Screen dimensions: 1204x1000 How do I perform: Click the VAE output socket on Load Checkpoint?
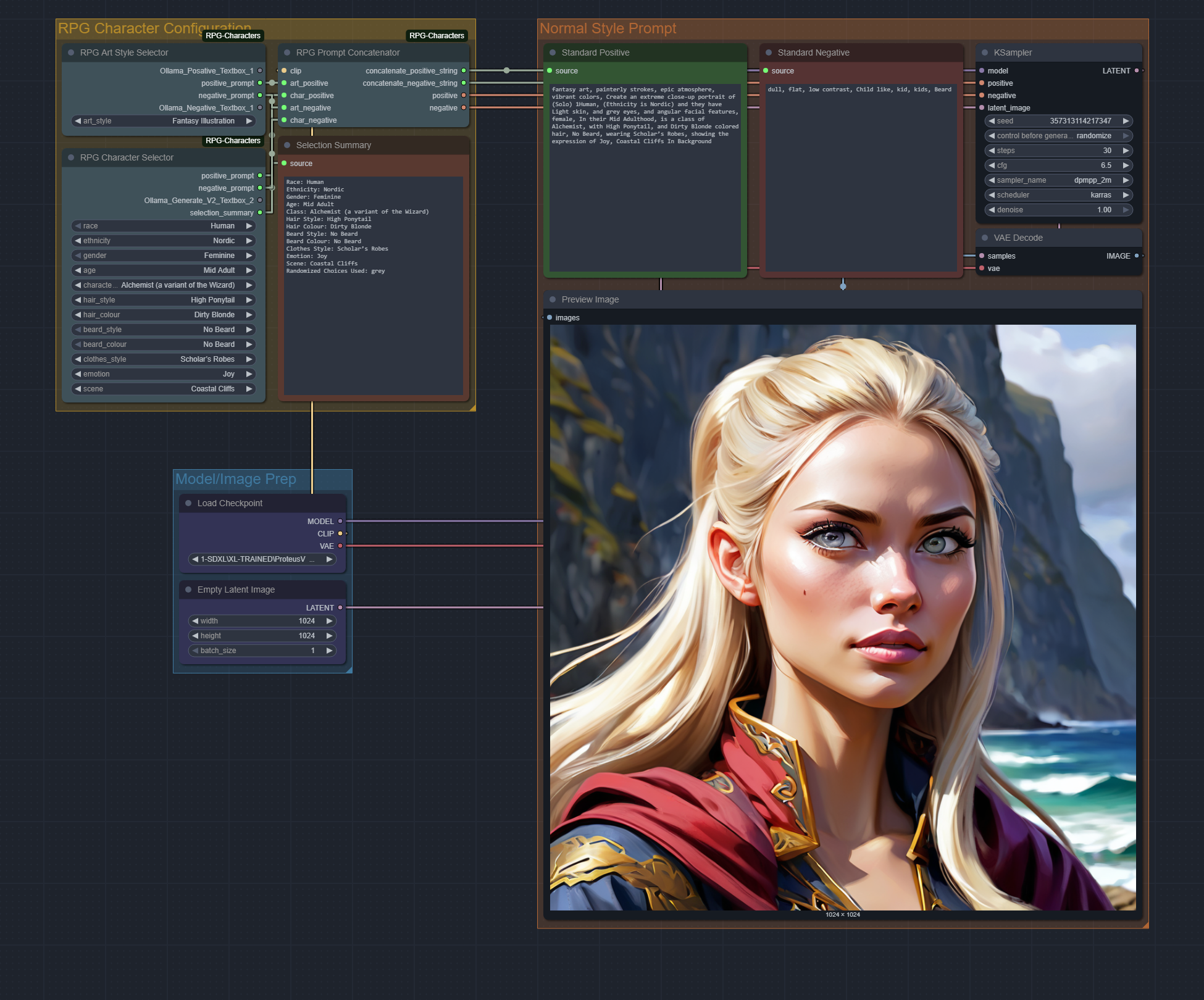tap(340, 546)
